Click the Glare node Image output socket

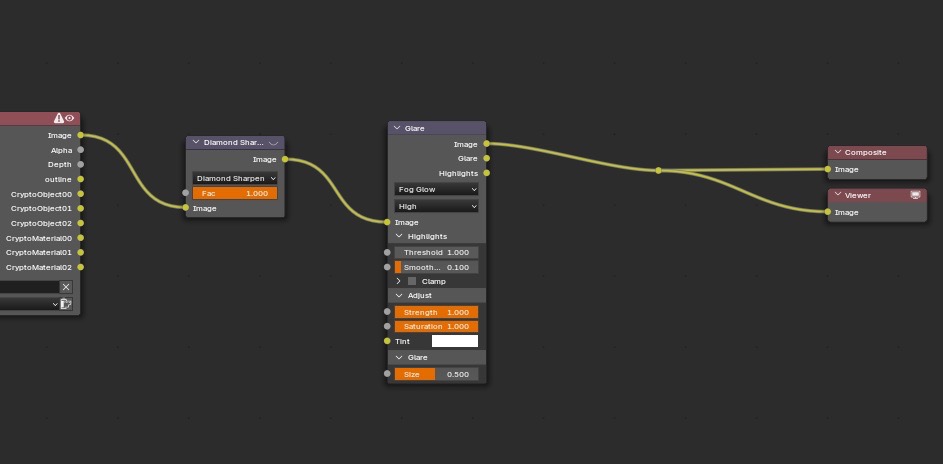click(487, 144)
